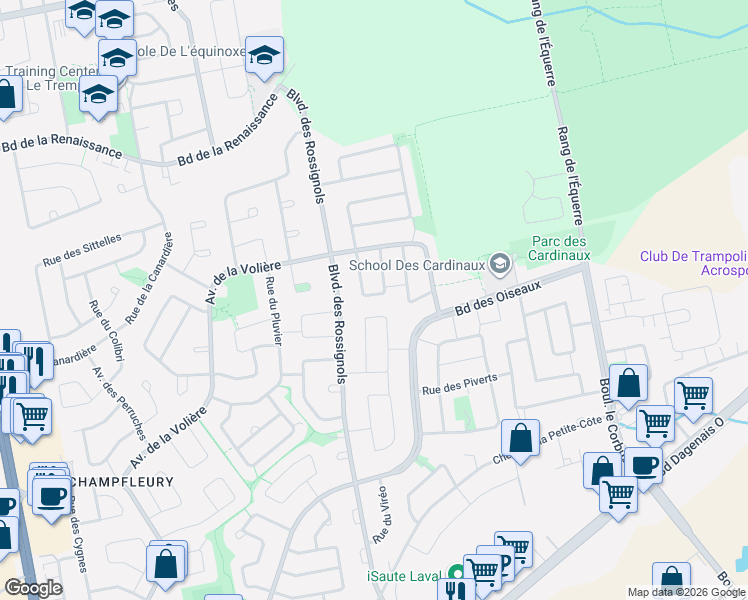Viewport: 748px width, 600px height.
Task: Open Club De Trampoline Acrosport label
Action: [694, 263]
